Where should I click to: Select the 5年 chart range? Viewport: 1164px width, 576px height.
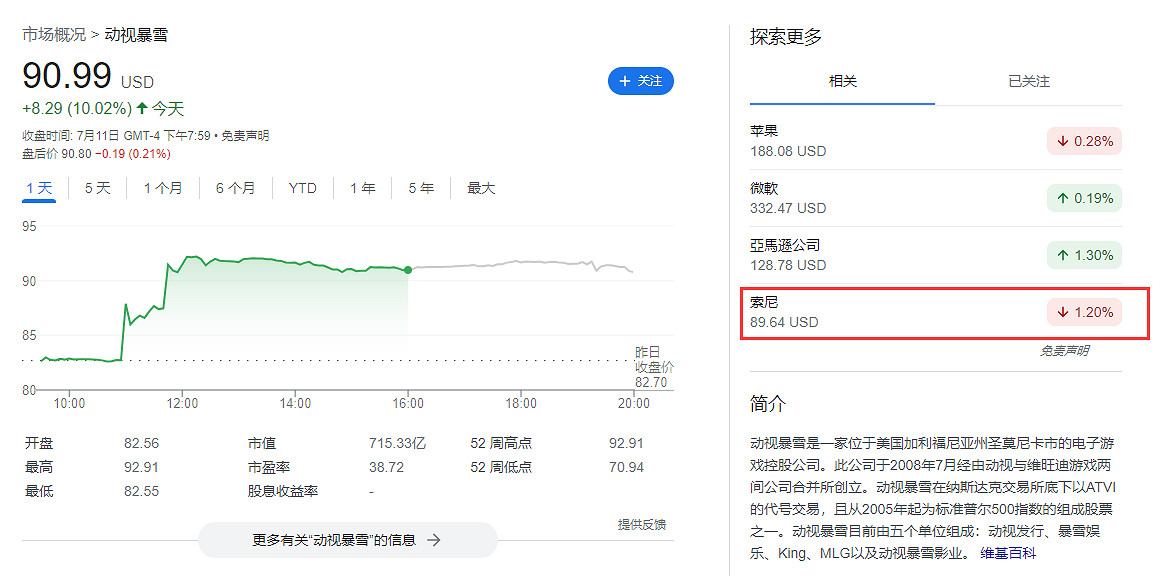420,187
